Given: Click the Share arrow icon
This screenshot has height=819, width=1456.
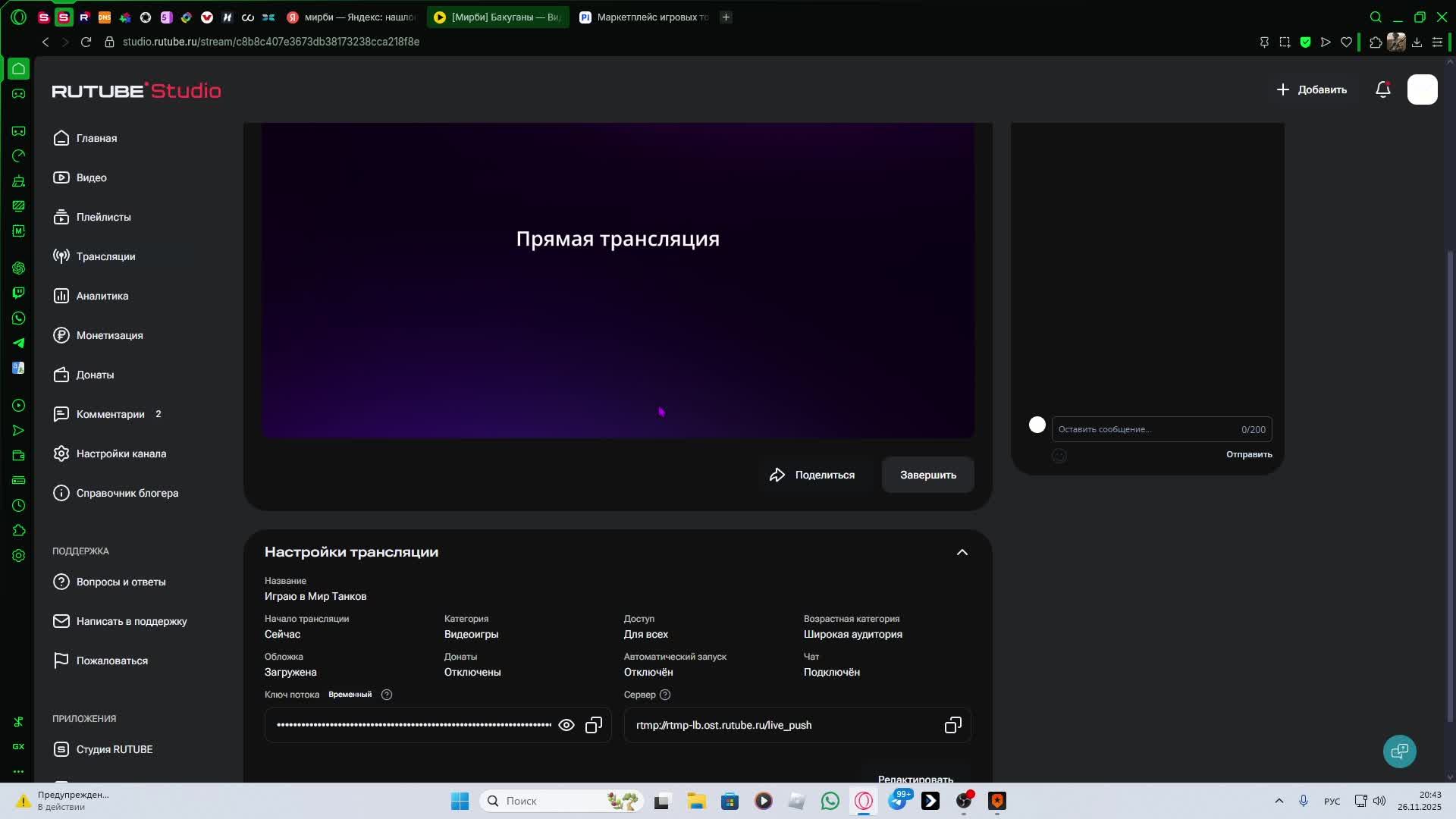Looking at the screenshot, I should pos(777,475).
